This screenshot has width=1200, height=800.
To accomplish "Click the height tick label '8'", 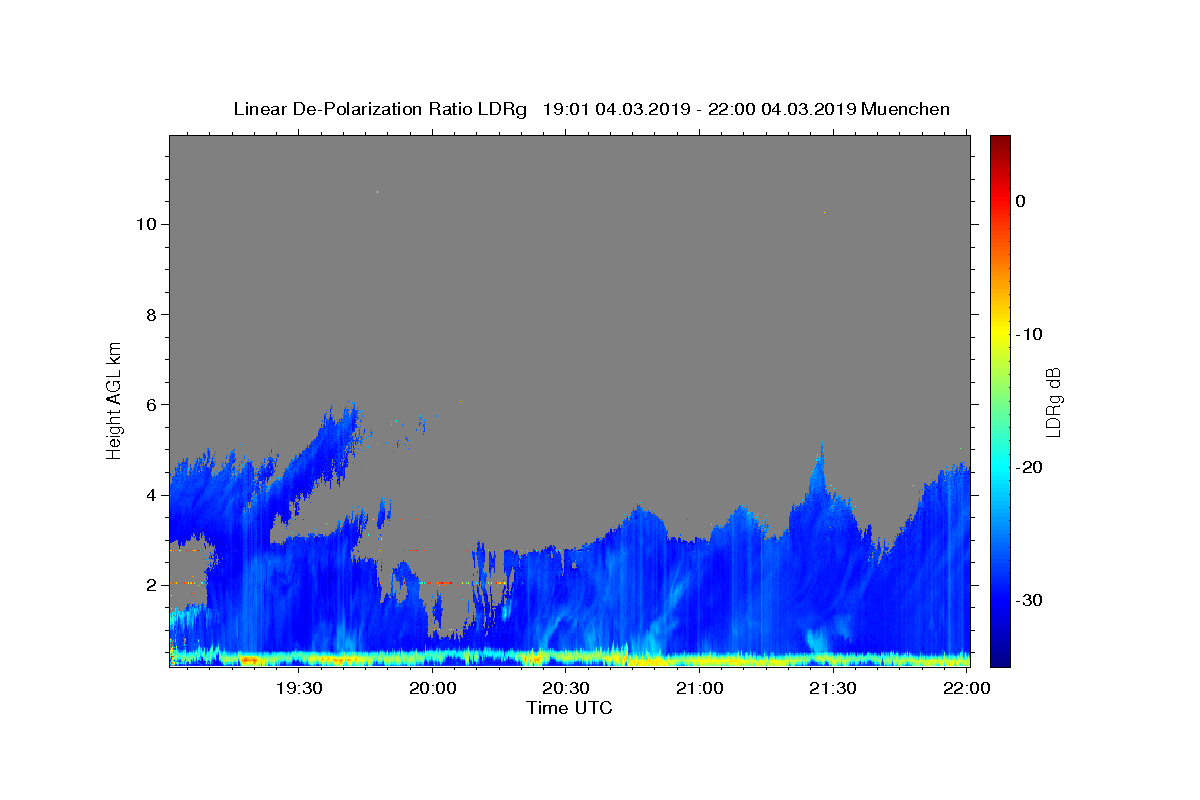I will pyautogui.click(x=150, y=314).
